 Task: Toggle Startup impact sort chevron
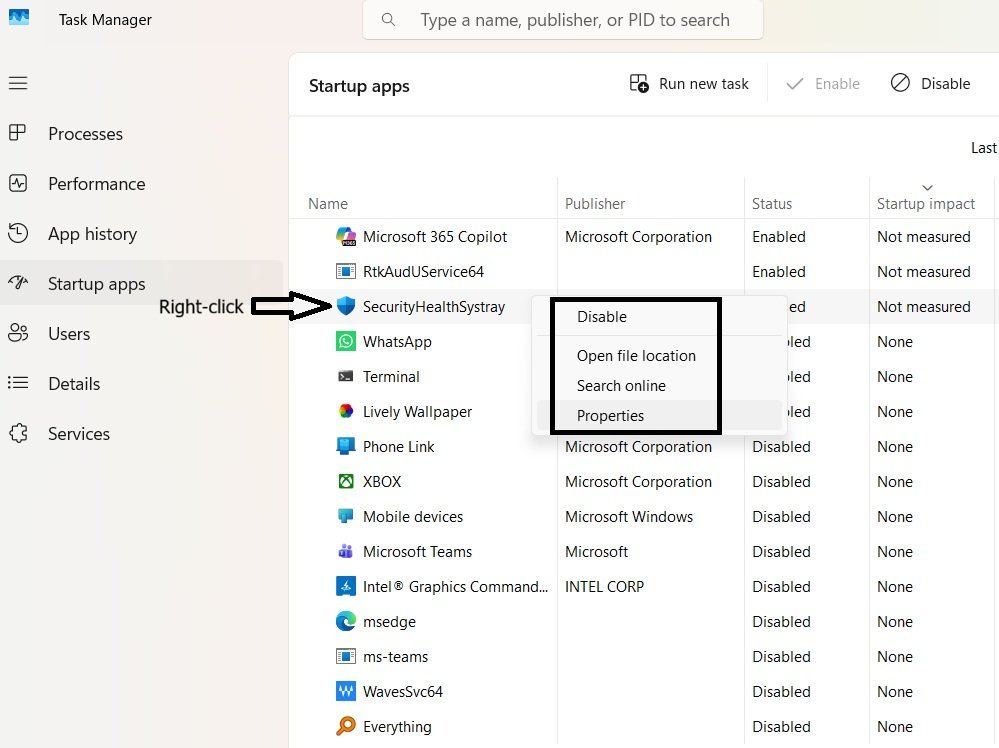pos(927,187)
